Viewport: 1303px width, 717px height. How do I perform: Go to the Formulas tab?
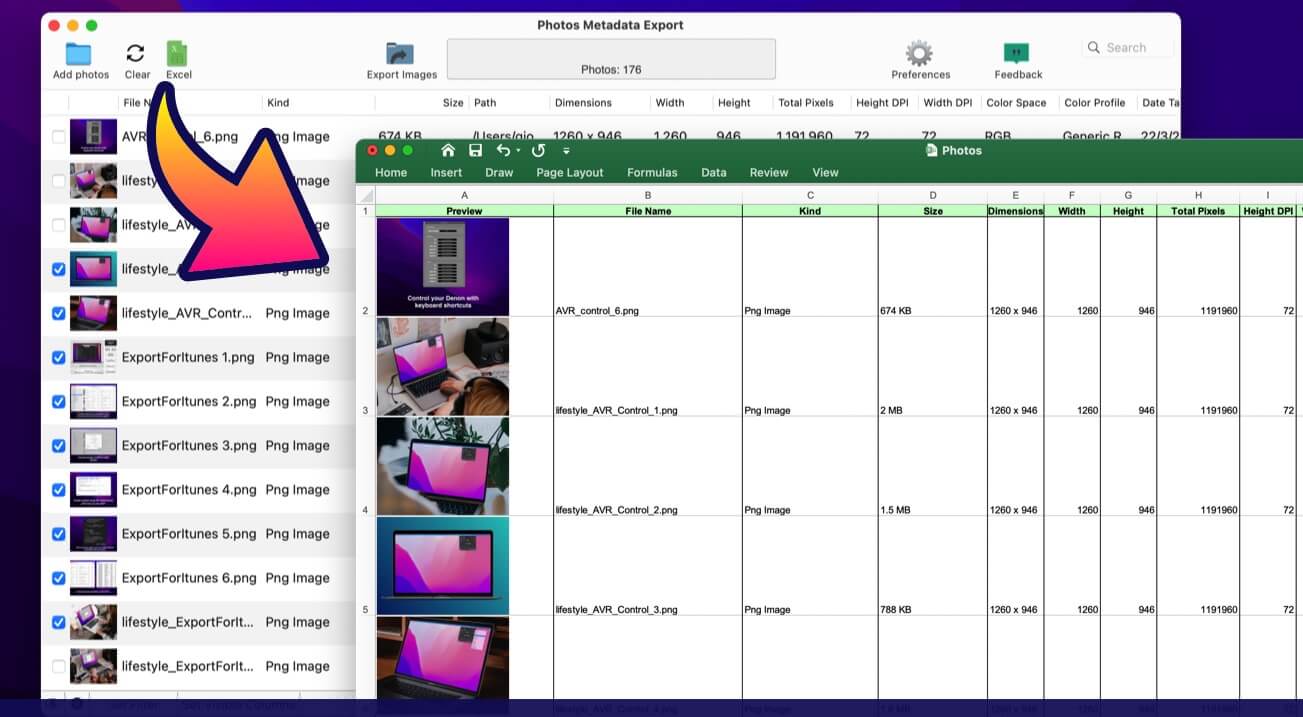pos(652,172)
